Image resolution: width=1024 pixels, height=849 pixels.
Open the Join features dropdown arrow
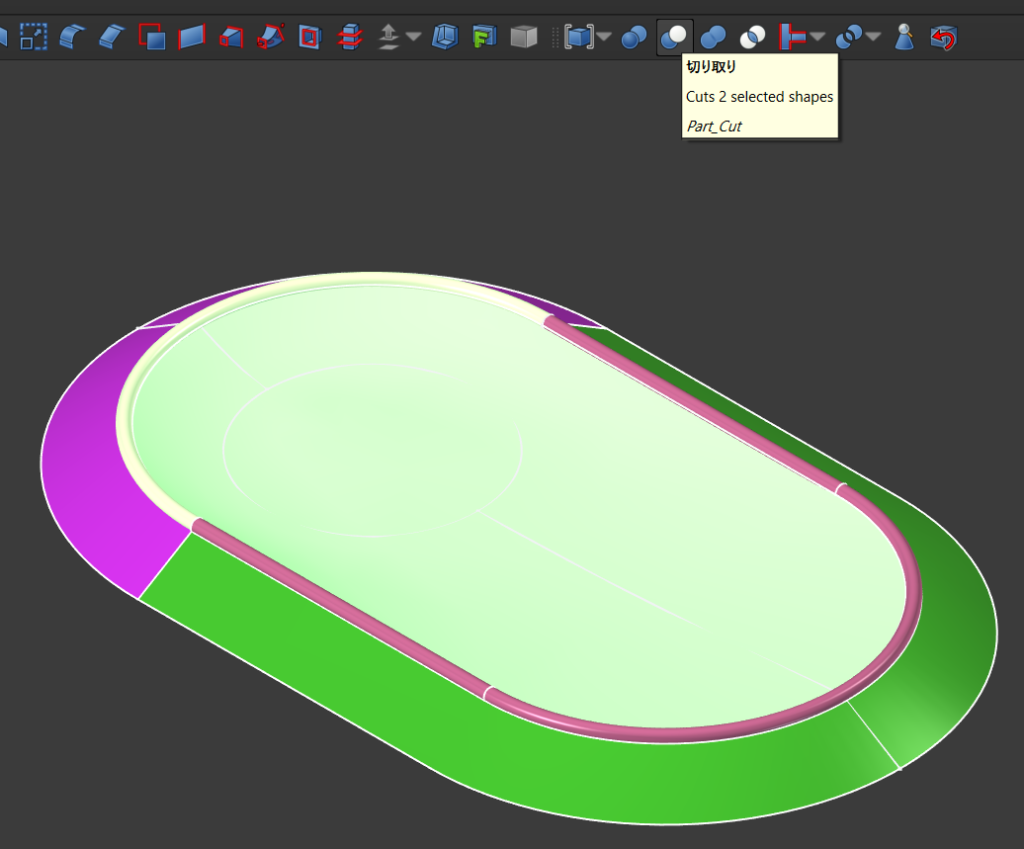[818, 38]
